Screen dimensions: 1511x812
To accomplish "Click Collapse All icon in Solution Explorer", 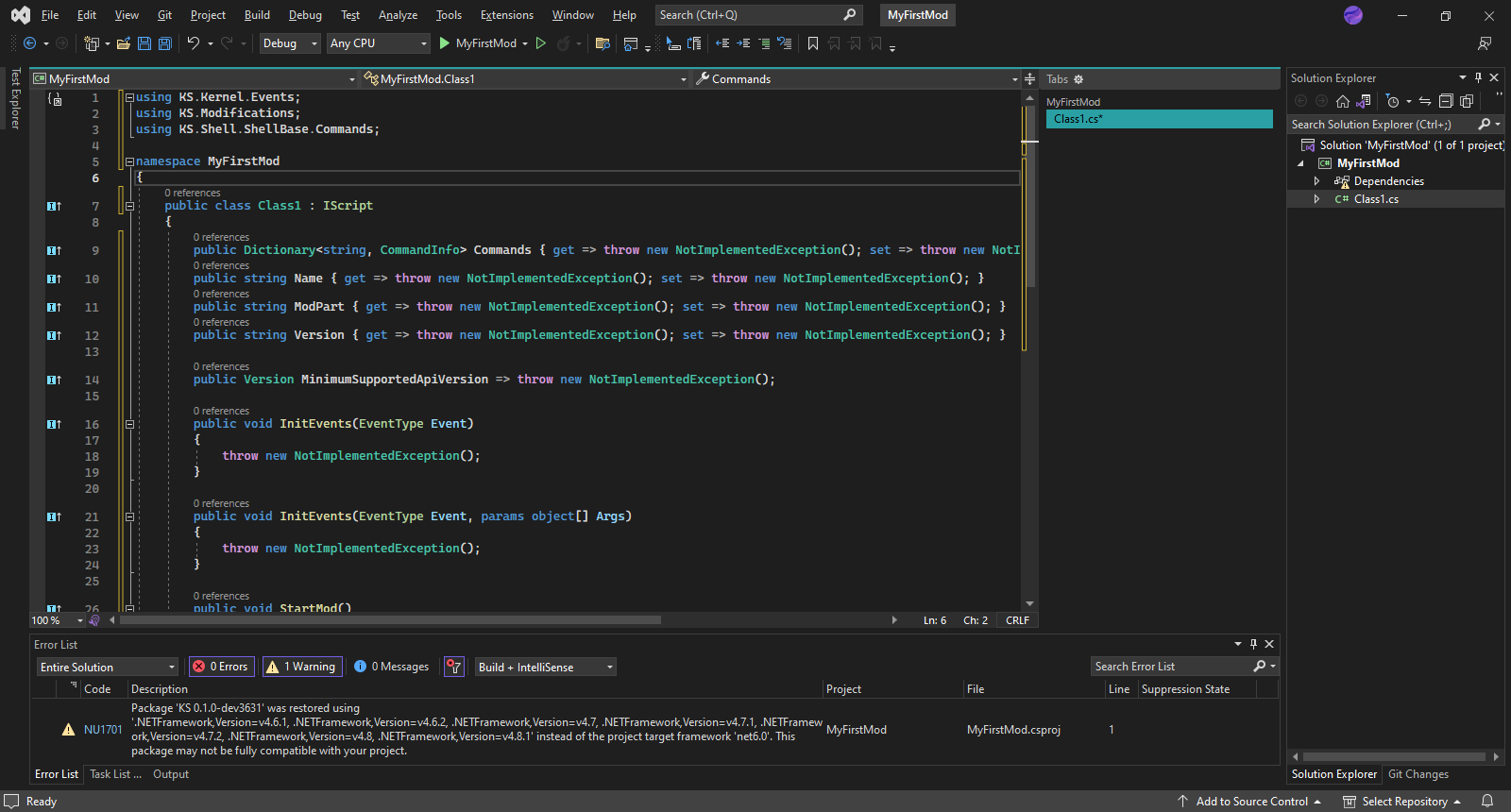I will 1445,101.
